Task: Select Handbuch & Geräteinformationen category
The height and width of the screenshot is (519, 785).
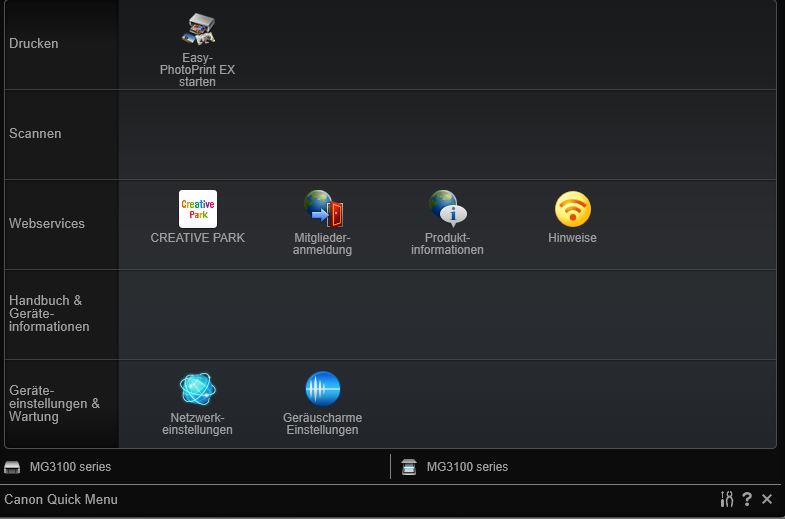Action: [62, 314]
